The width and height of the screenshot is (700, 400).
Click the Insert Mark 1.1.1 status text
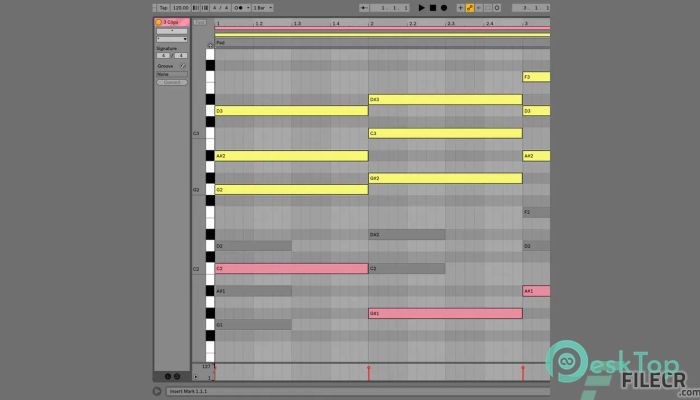(x=188, y=392)
